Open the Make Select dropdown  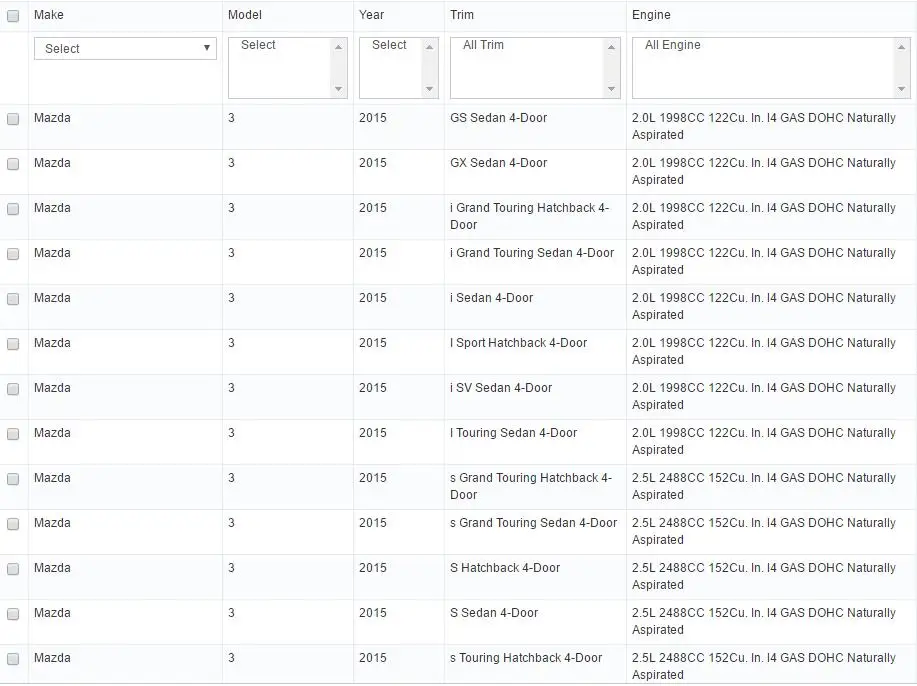click(x=125, y=49)
